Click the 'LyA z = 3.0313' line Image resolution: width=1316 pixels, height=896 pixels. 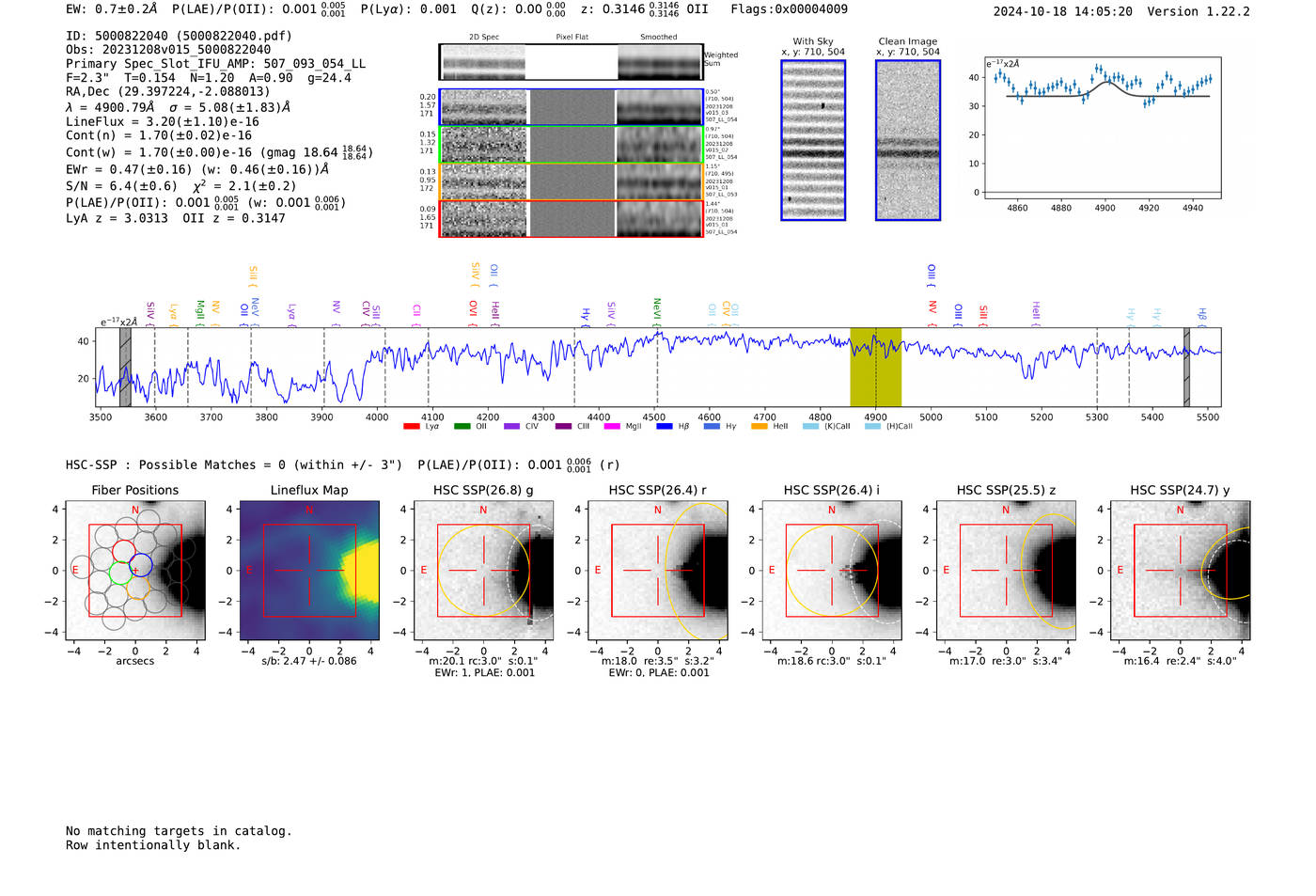pyautogui.click(x=117, y=218)
